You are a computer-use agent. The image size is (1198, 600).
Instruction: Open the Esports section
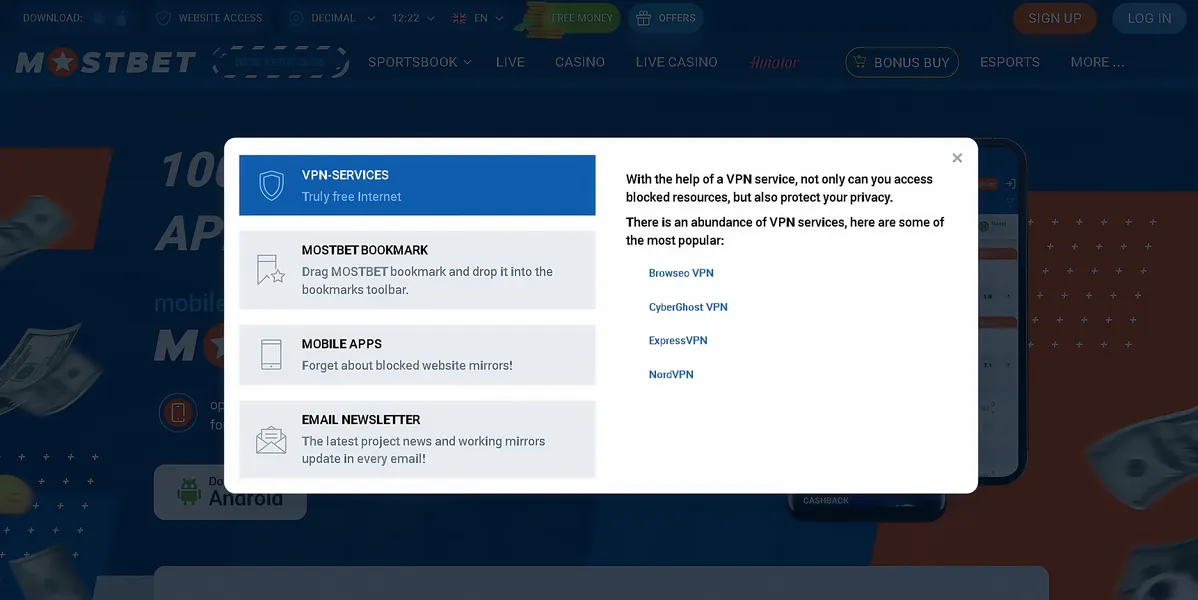(x=1009, y=62)
